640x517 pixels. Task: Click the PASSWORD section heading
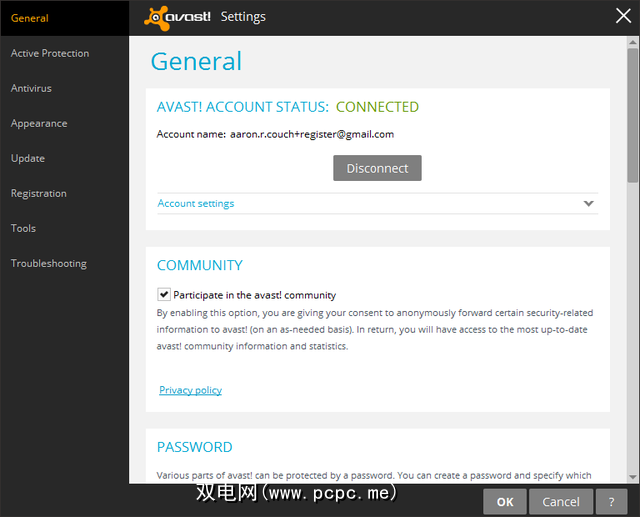point(195,447)
